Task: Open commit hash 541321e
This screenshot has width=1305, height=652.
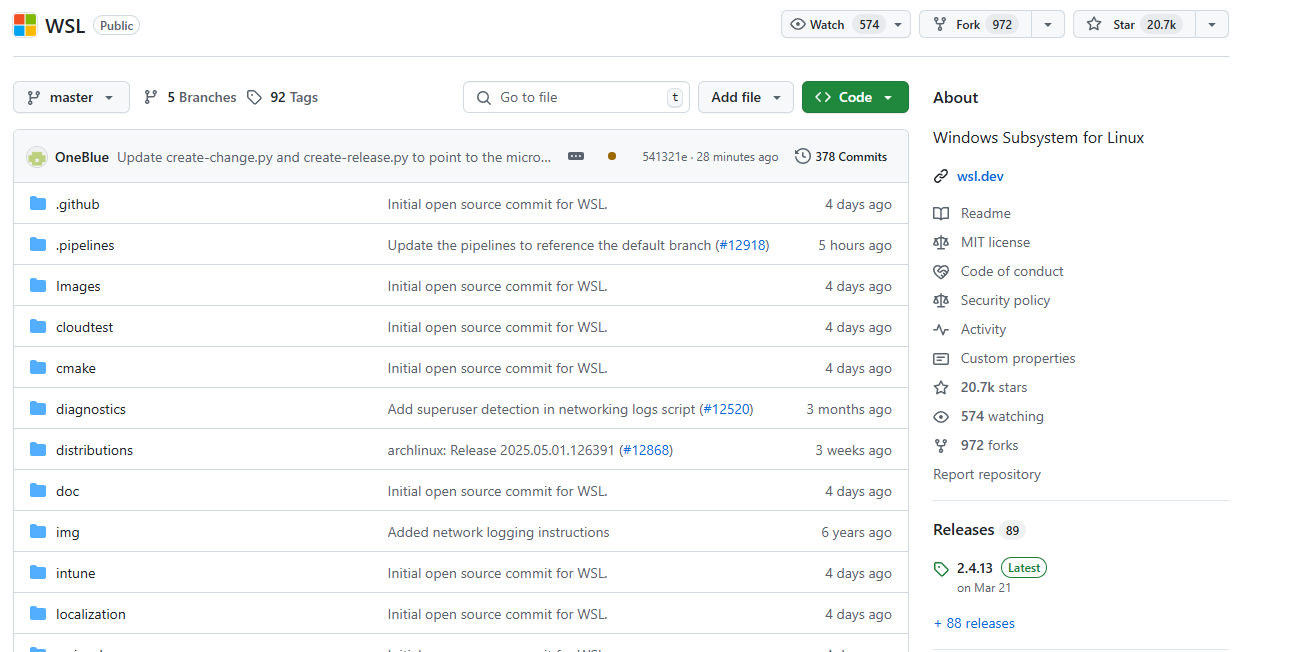Action: tap(664, 157)
